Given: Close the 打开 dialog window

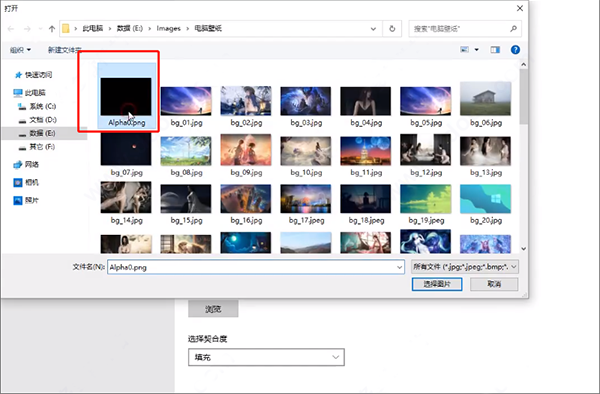Looking at the screenshot, I should point(520,8).
